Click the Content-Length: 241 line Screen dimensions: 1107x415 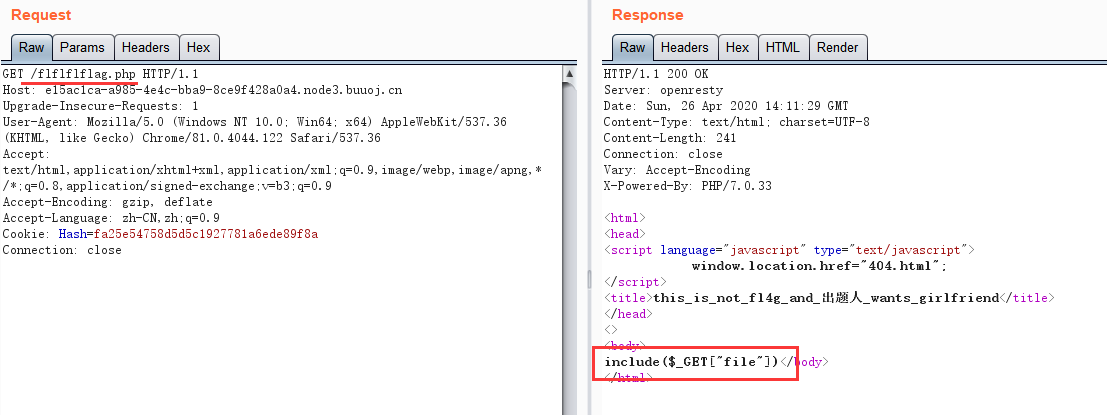point(670,138)
